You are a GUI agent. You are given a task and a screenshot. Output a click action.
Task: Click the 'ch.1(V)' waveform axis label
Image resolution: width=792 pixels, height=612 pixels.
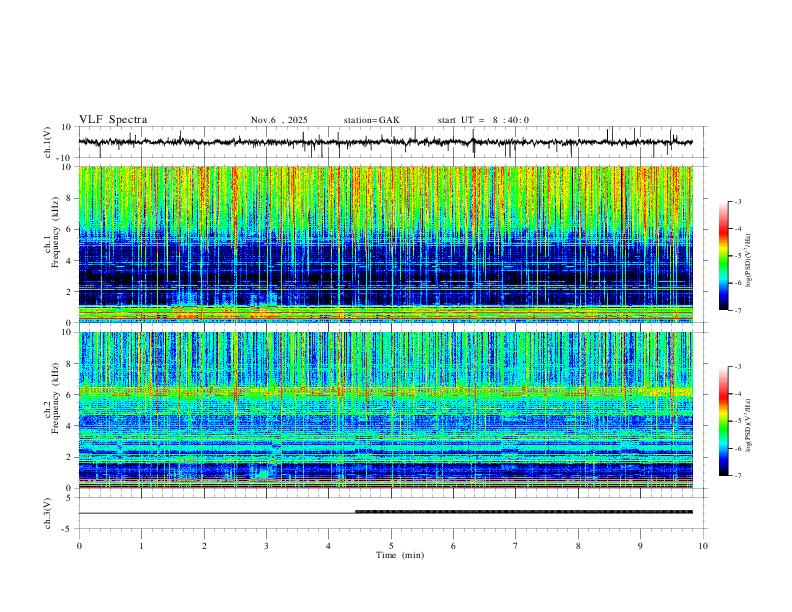pos(48,142)
